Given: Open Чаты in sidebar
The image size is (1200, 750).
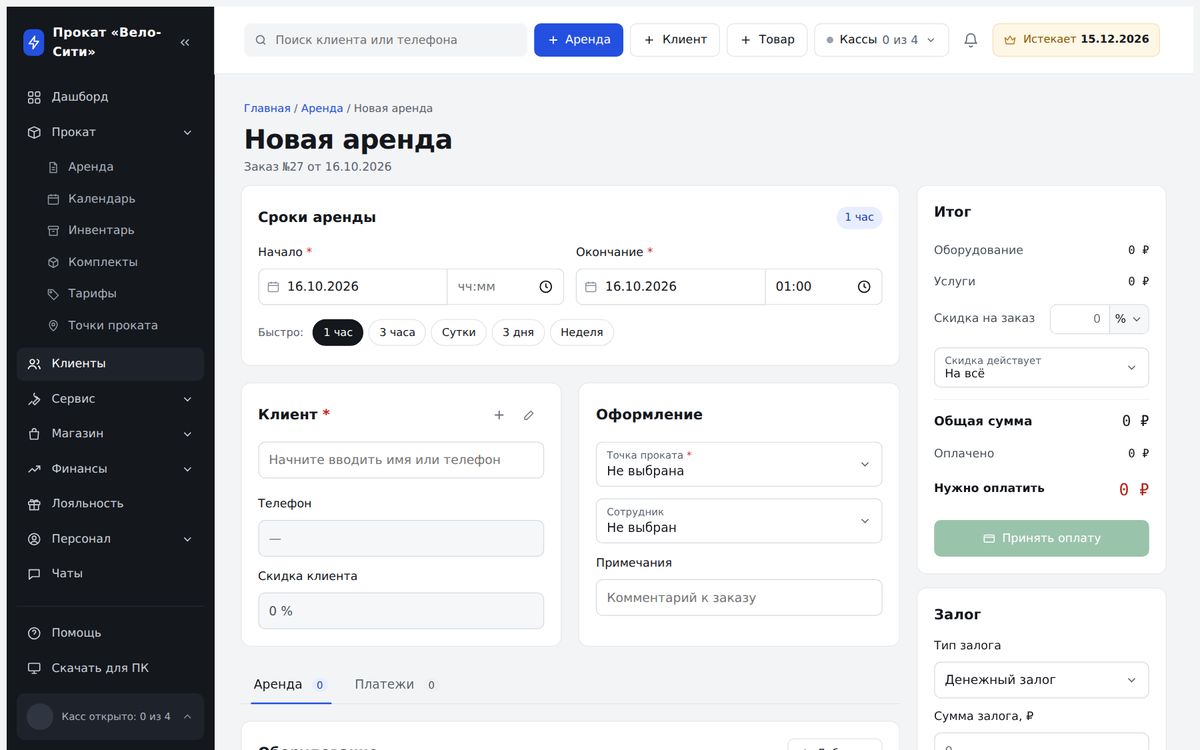Looking at the screenshot, I should (x=110, y=574).
